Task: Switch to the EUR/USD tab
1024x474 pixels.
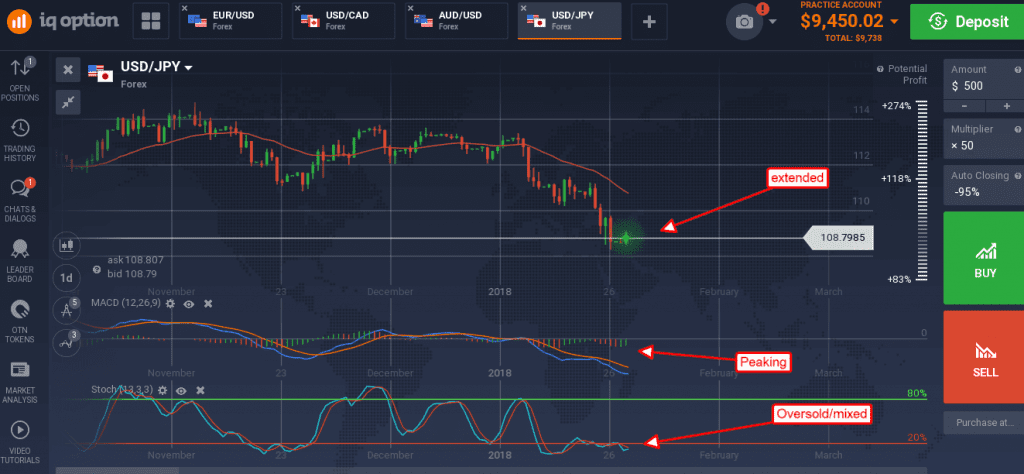Action: (x=231, y=21)
